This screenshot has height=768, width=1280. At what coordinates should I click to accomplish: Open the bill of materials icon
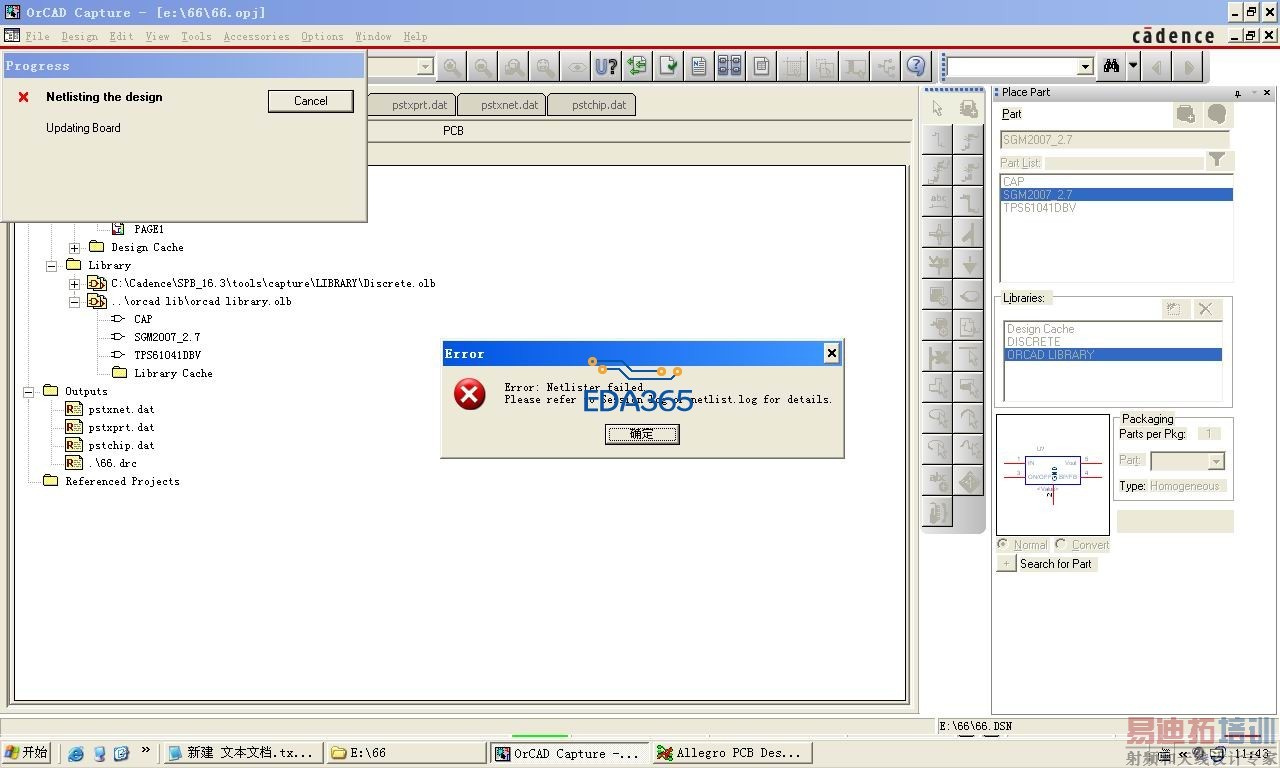click(x=761, y=67)
